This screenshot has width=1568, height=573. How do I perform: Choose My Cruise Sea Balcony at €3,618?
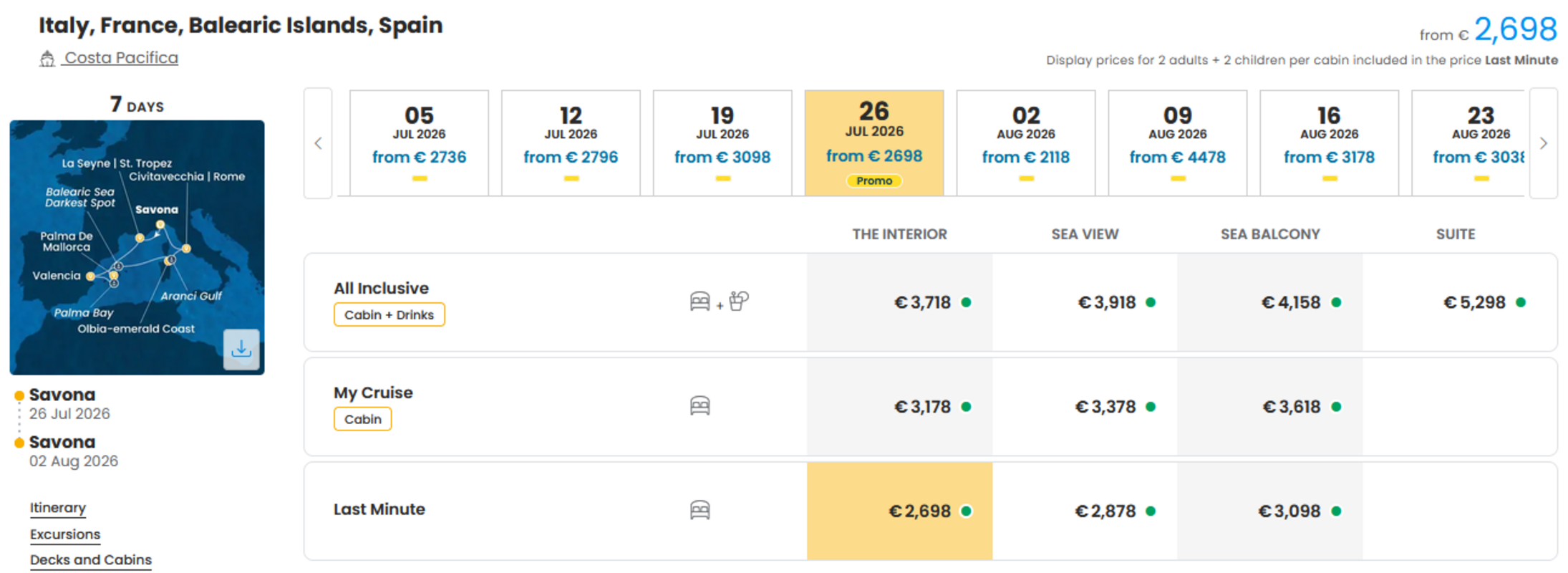(1270, 407)
